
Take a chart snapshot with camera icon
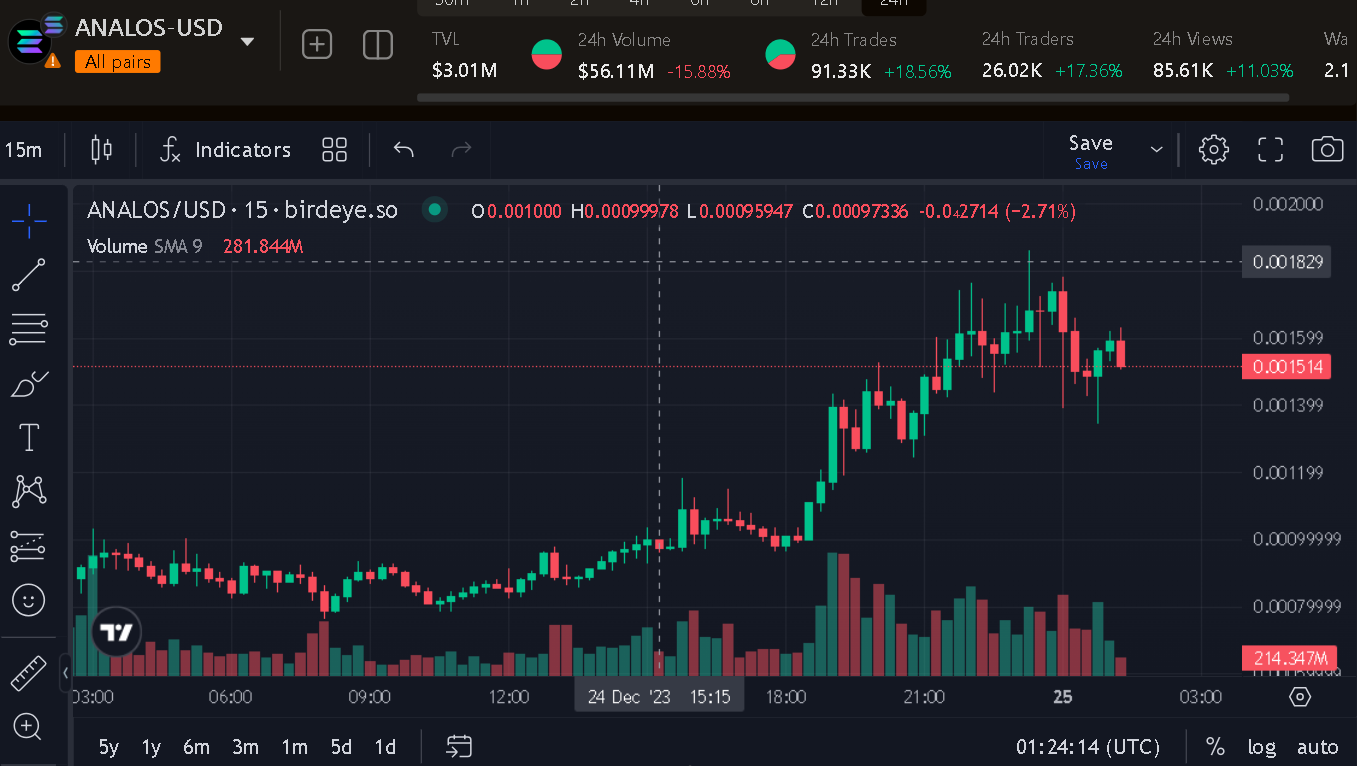tap(1327, 150)
